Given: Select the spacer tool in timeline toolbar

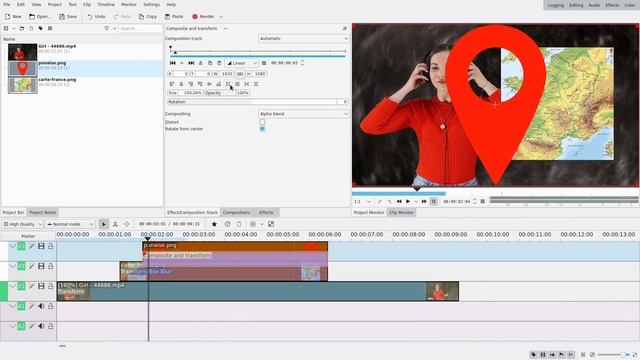Looking at the screenshot, I should tap(127, 224).
